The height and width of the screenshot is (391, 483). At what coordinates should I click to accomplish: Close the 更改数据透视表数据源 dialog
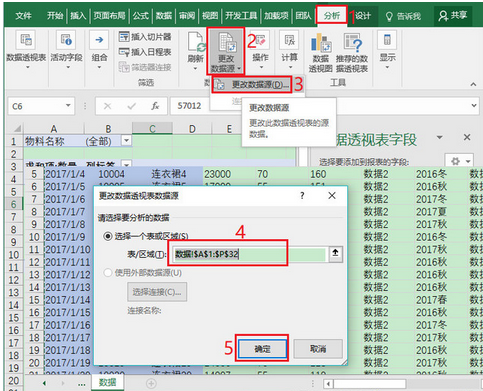click(x=332, y=196)
